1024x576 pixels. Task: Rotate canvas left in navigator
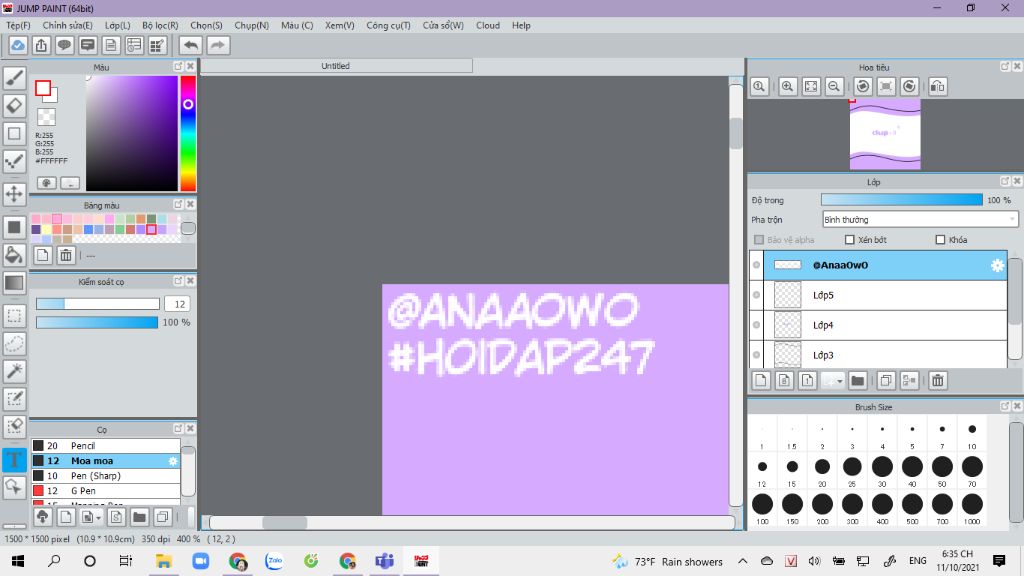click(863, 86)
